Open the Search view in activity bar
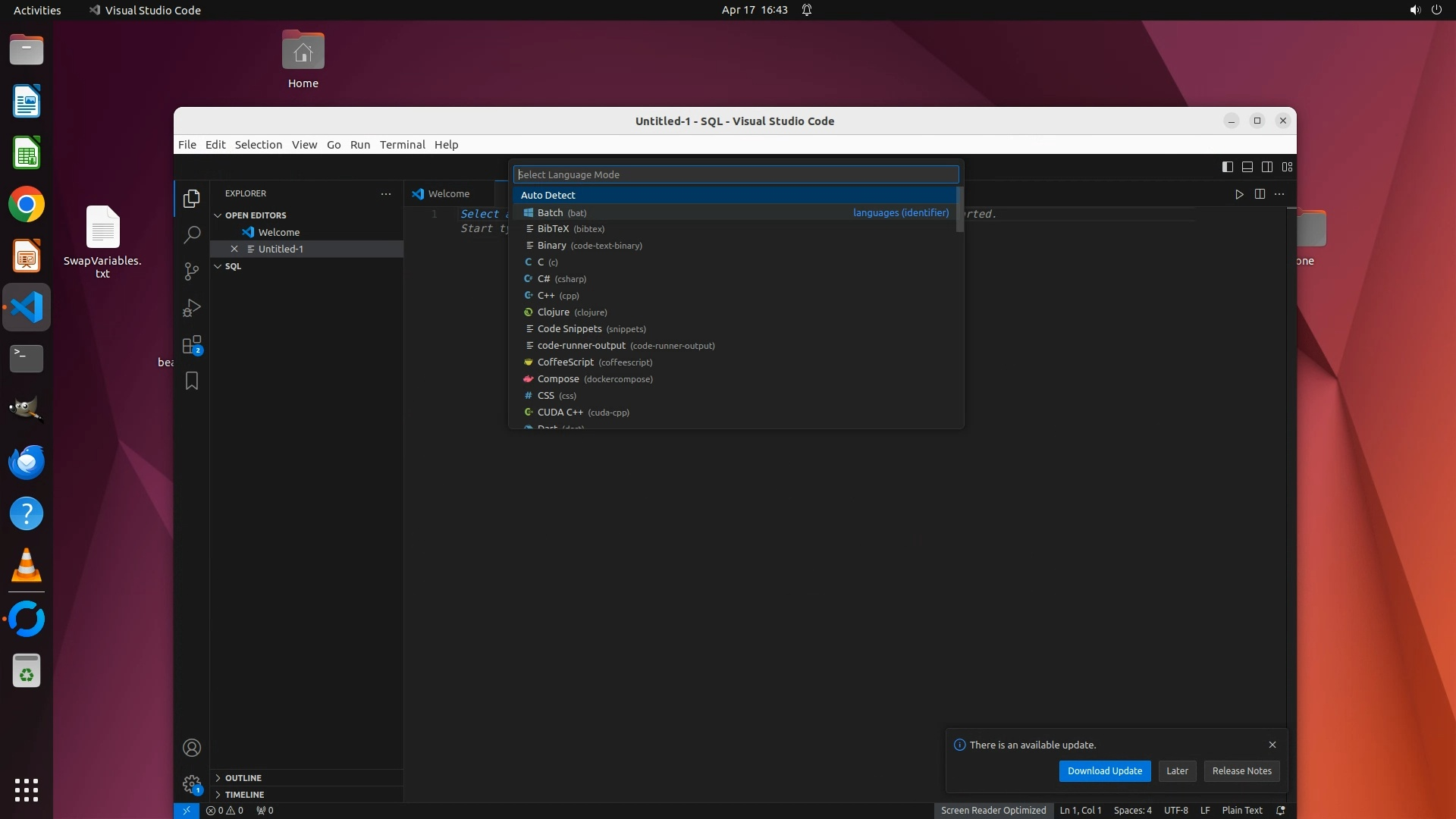Viewport: 1456px width, 819px height. tap(192, 235)
